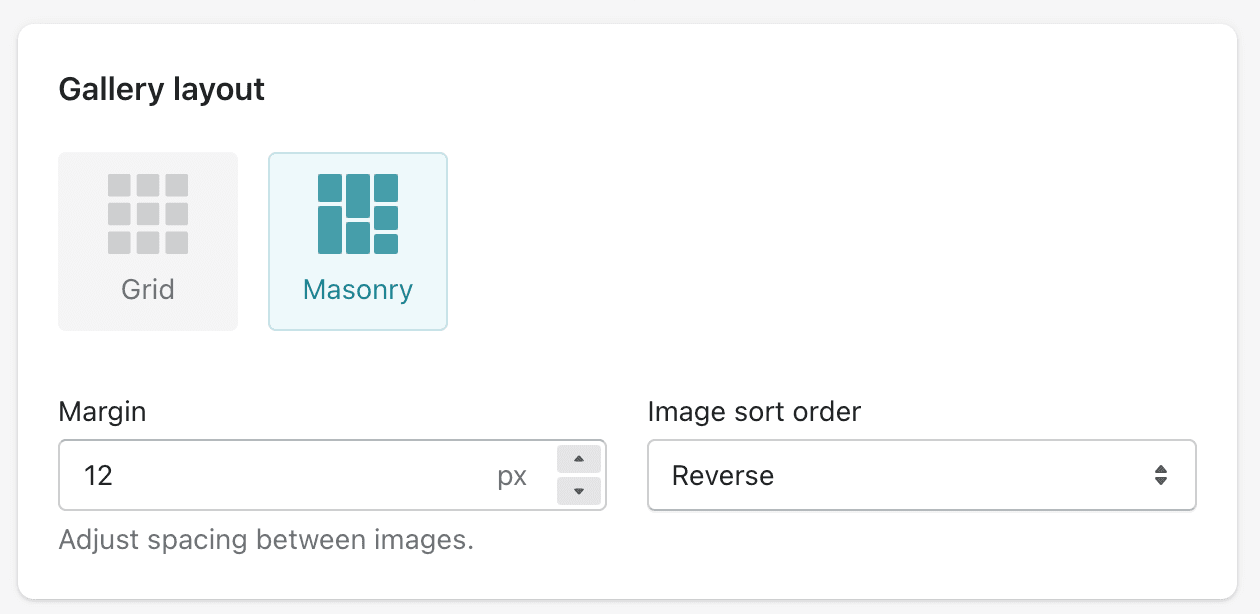Click the up-down arrows in Image sort order
The image size is (1260, 614).
(1161, 475)
